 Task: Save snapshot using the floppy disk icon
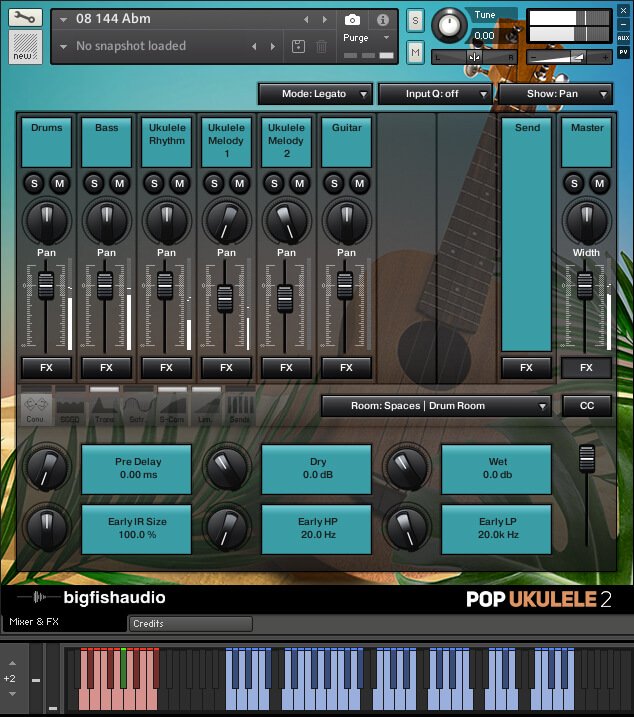[298, 46]
